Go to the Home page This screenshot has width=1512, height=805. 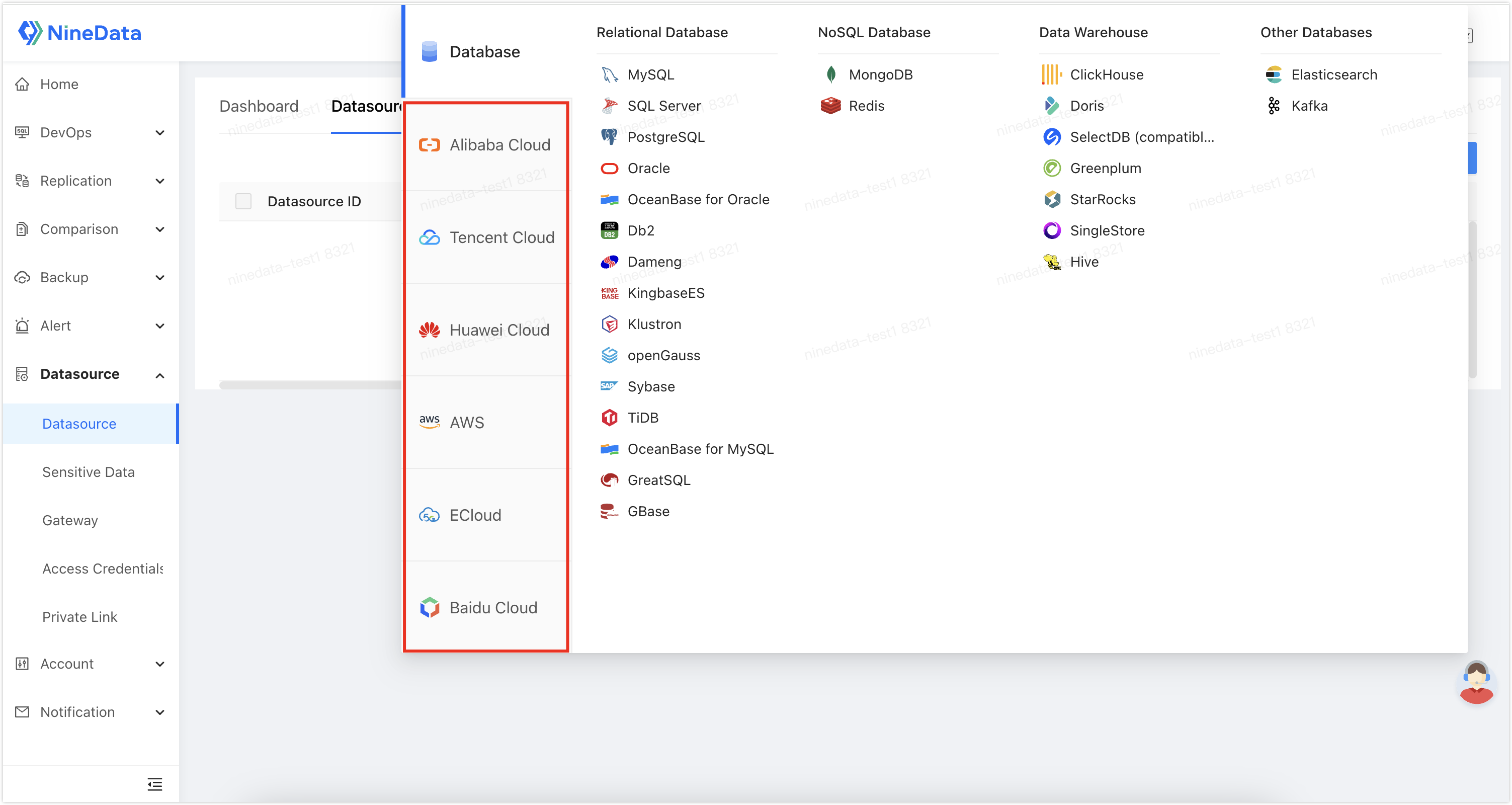tap(59, 84)
